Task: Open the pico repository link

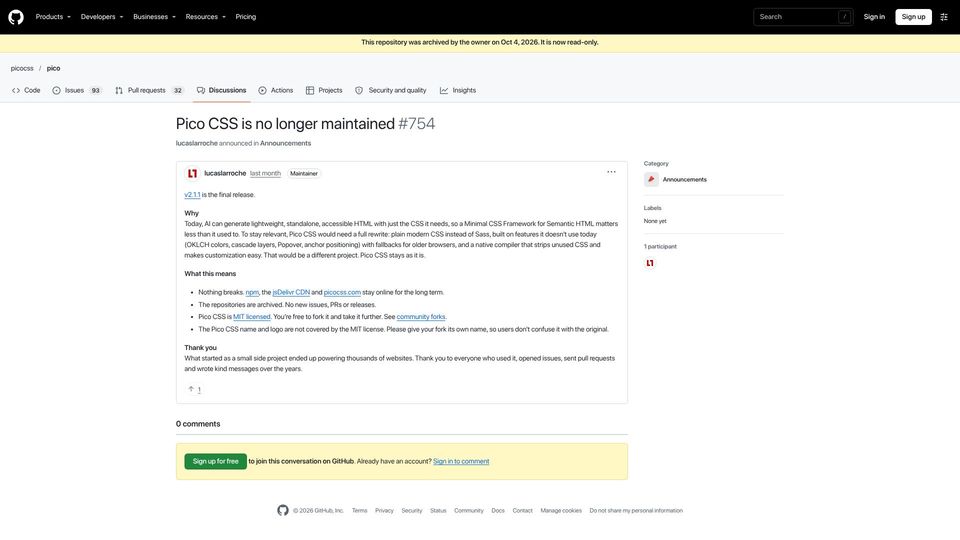Action: tap(53, 68)
